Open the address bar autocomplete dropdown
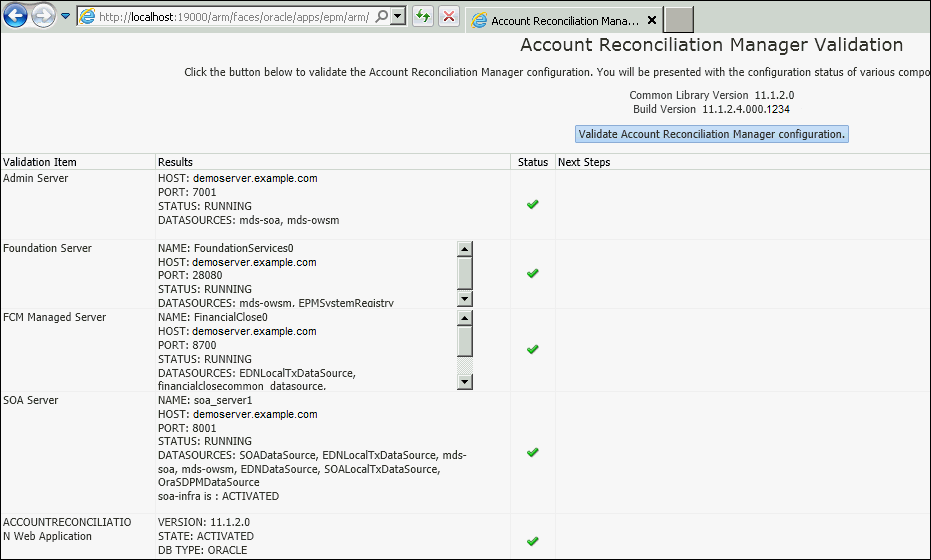931x560 pixels. point(399,17)
